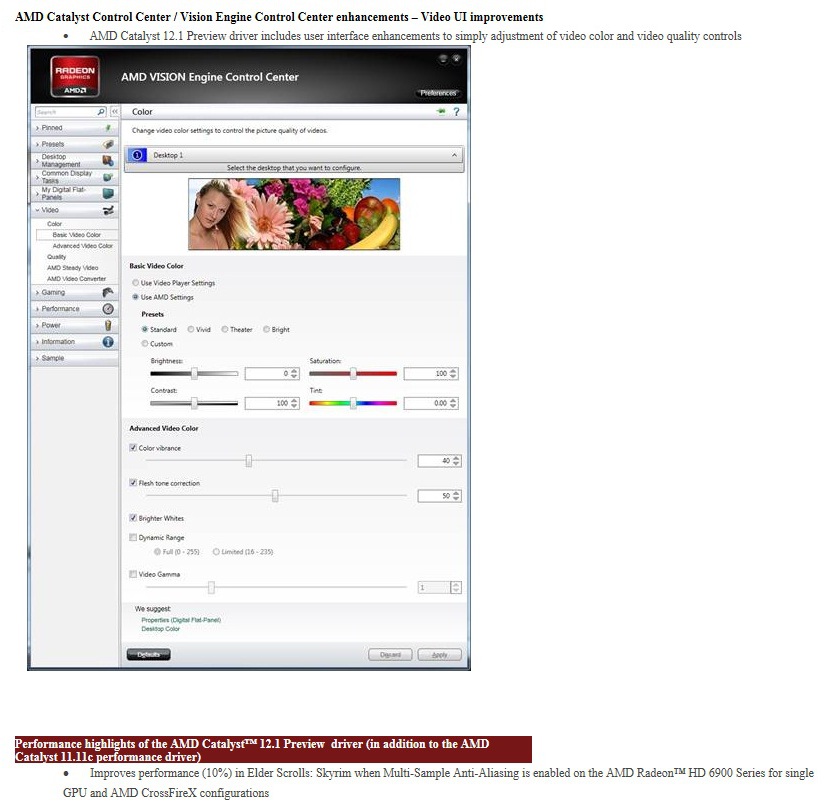This screenshot has width=824, height=810.
Task: Open the Quality video page
Action: (x=57, y=257)
